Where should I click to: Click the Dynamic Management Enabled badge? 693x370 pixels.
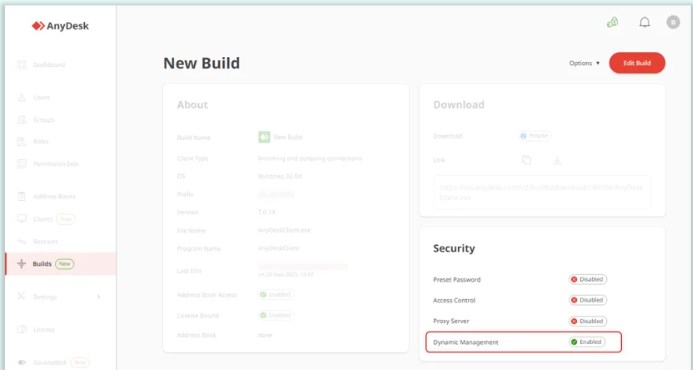click(587, 342)
